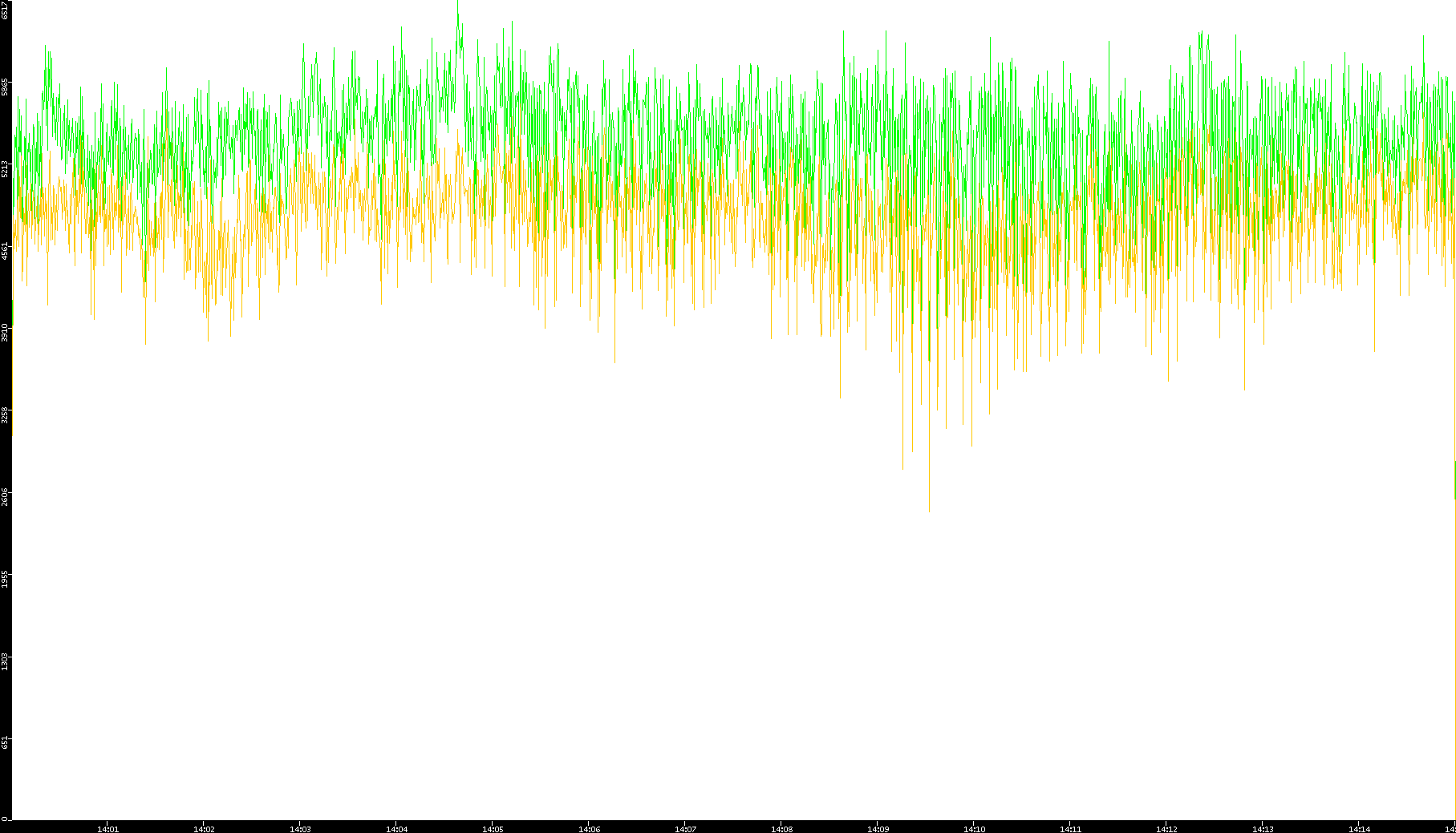Screen dimensions: 1456x833
Task: Click the 651 vertical axis label
Action: (6, 743)
